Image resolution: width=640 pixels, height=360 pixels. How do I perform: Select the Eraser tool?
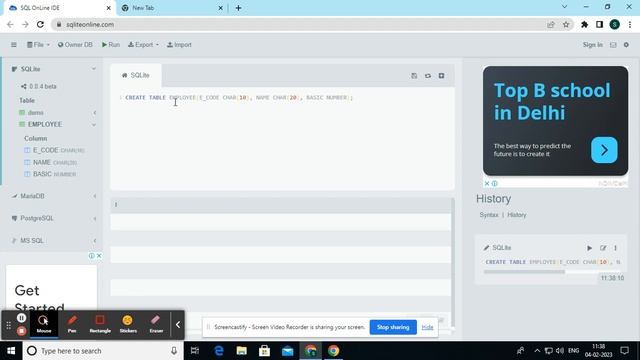[156, 324]
